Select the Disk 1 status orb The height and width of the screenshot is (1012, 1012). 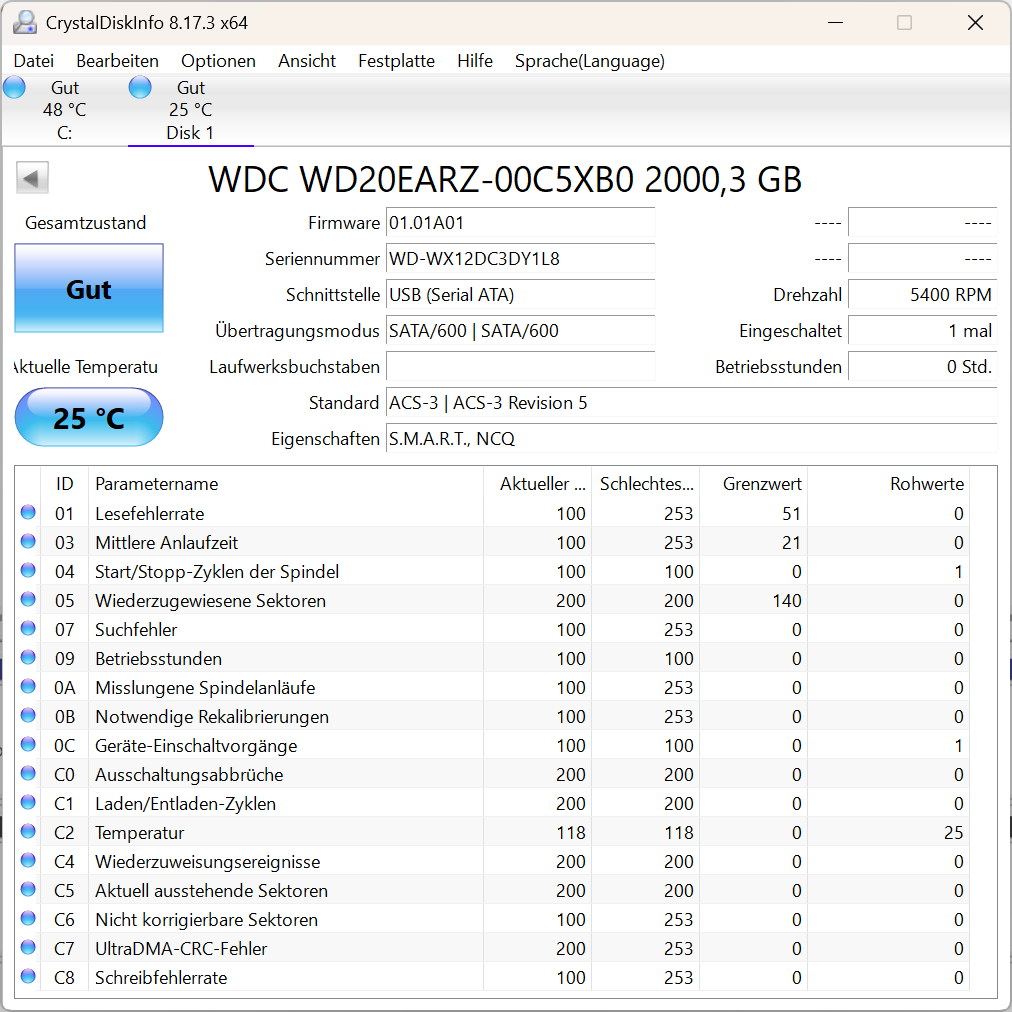point(140,87)
